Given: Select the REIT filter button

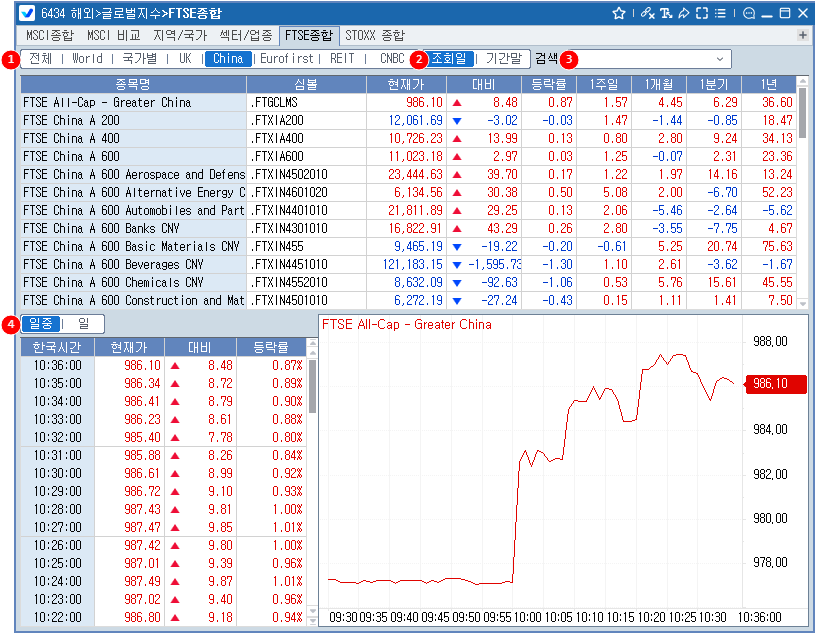Looking at the screenshot, I should point(342,59).
